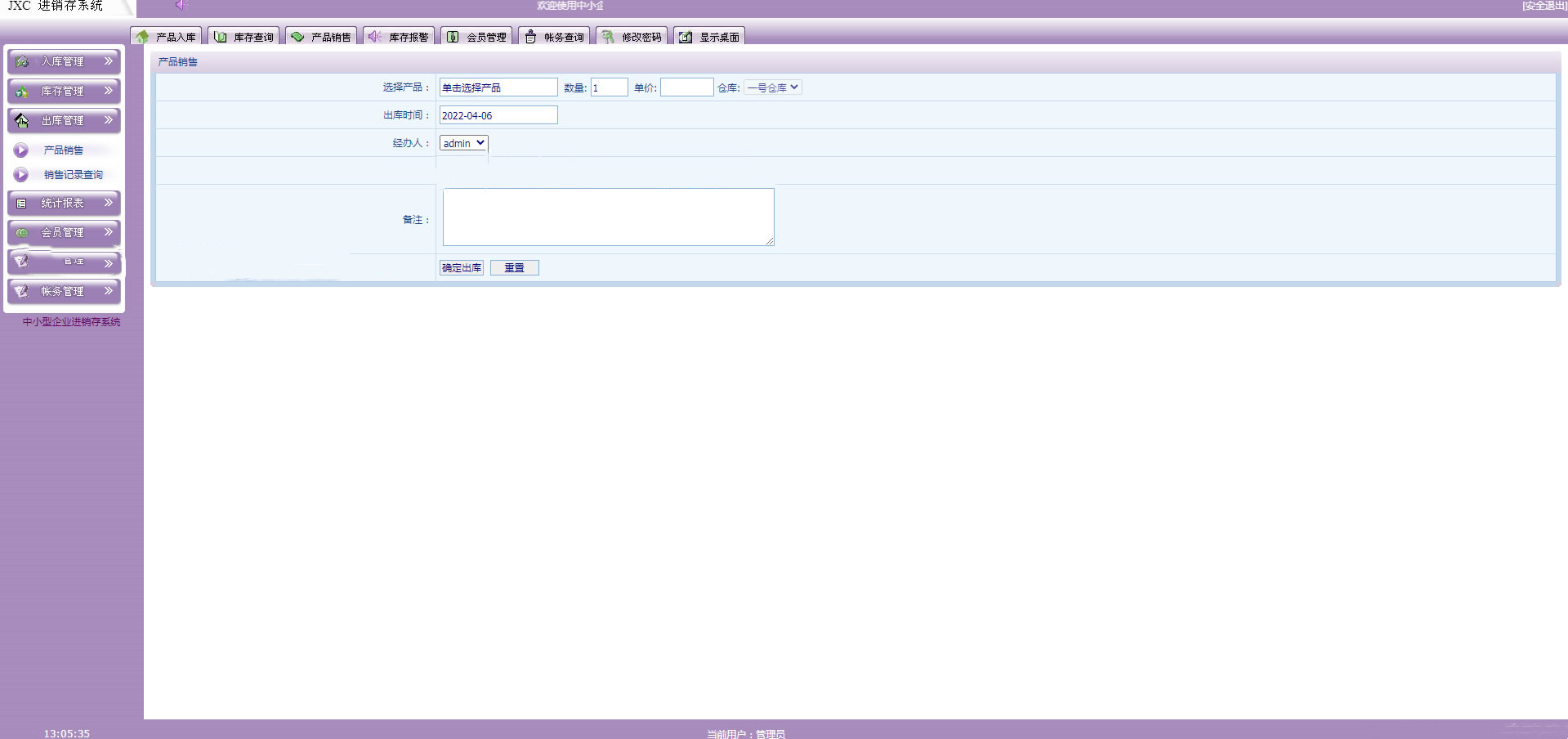1568x739 pixels.
Task: Focus the 单价 price field
Action: click(687, 87)
